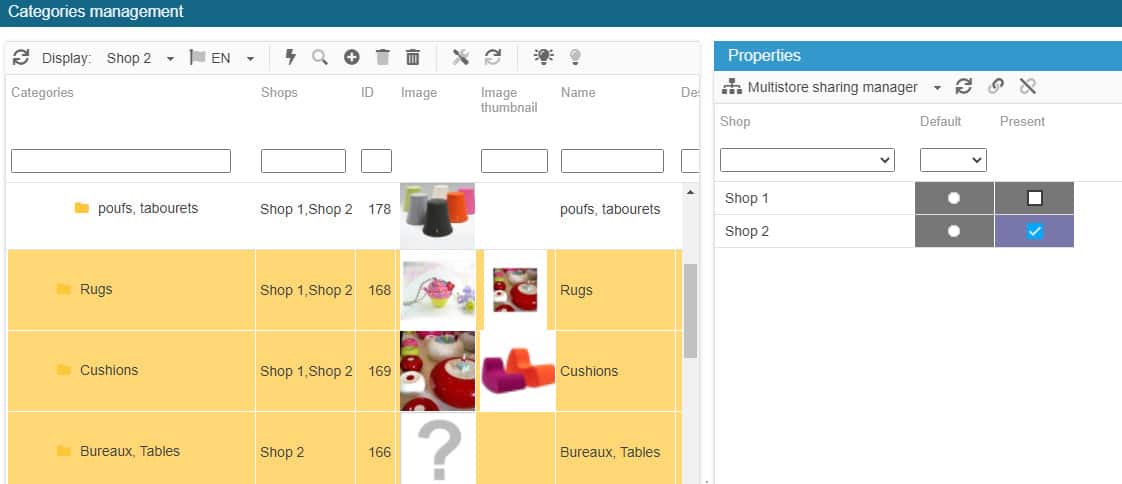Sort by the Name column header
Screen dimensions: 1122x484
tap(578, 93)
